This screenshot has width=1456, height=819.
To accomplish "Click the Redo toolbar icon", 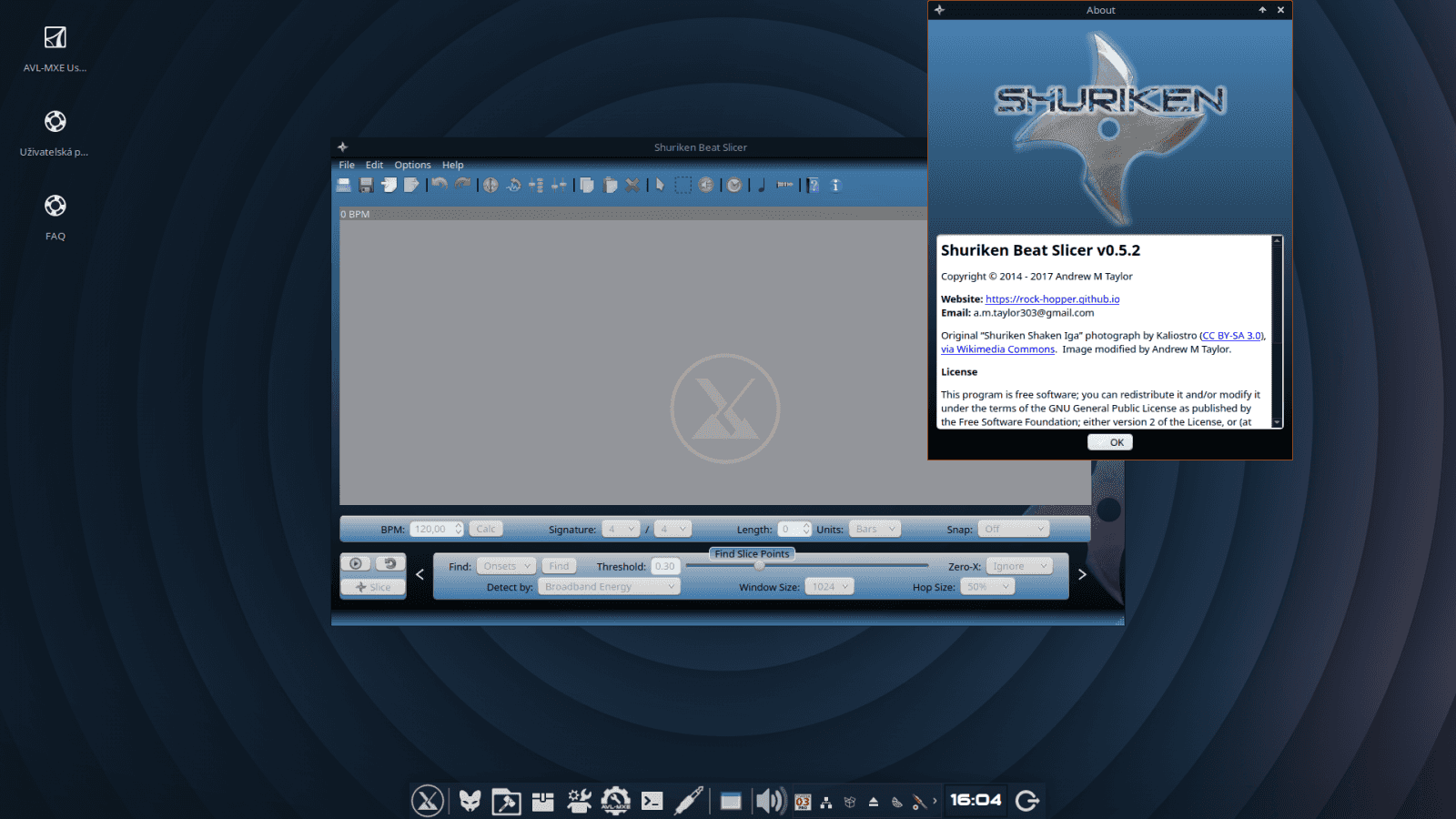I will tap(462, 186).
